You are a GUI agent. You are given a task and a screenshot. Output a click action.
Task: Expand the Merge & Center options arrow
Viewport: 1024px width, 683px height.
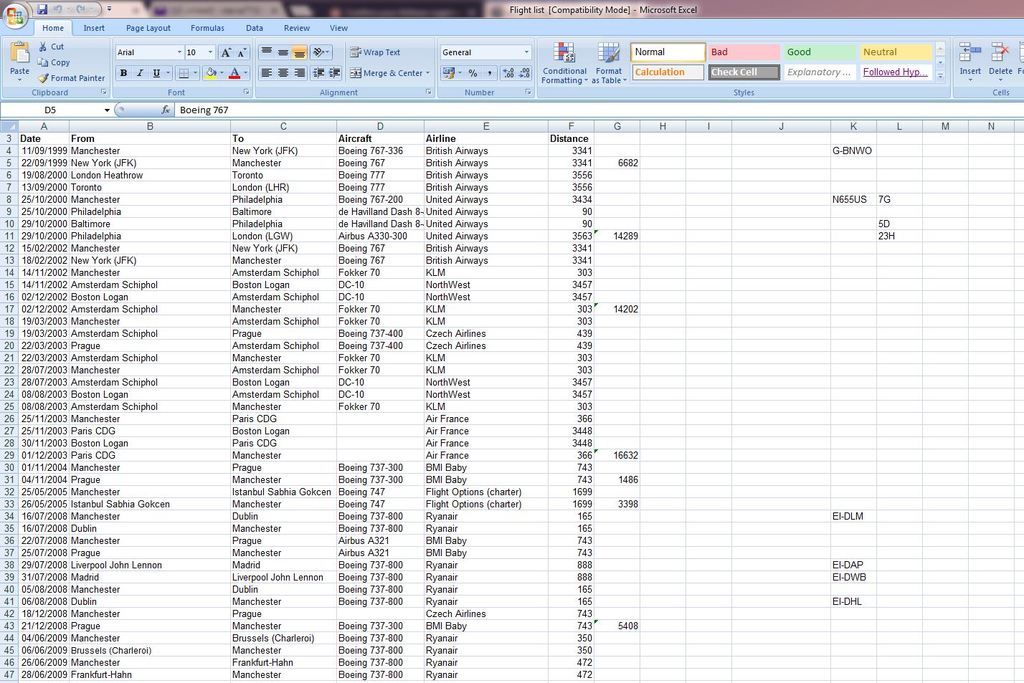[428, 73]
